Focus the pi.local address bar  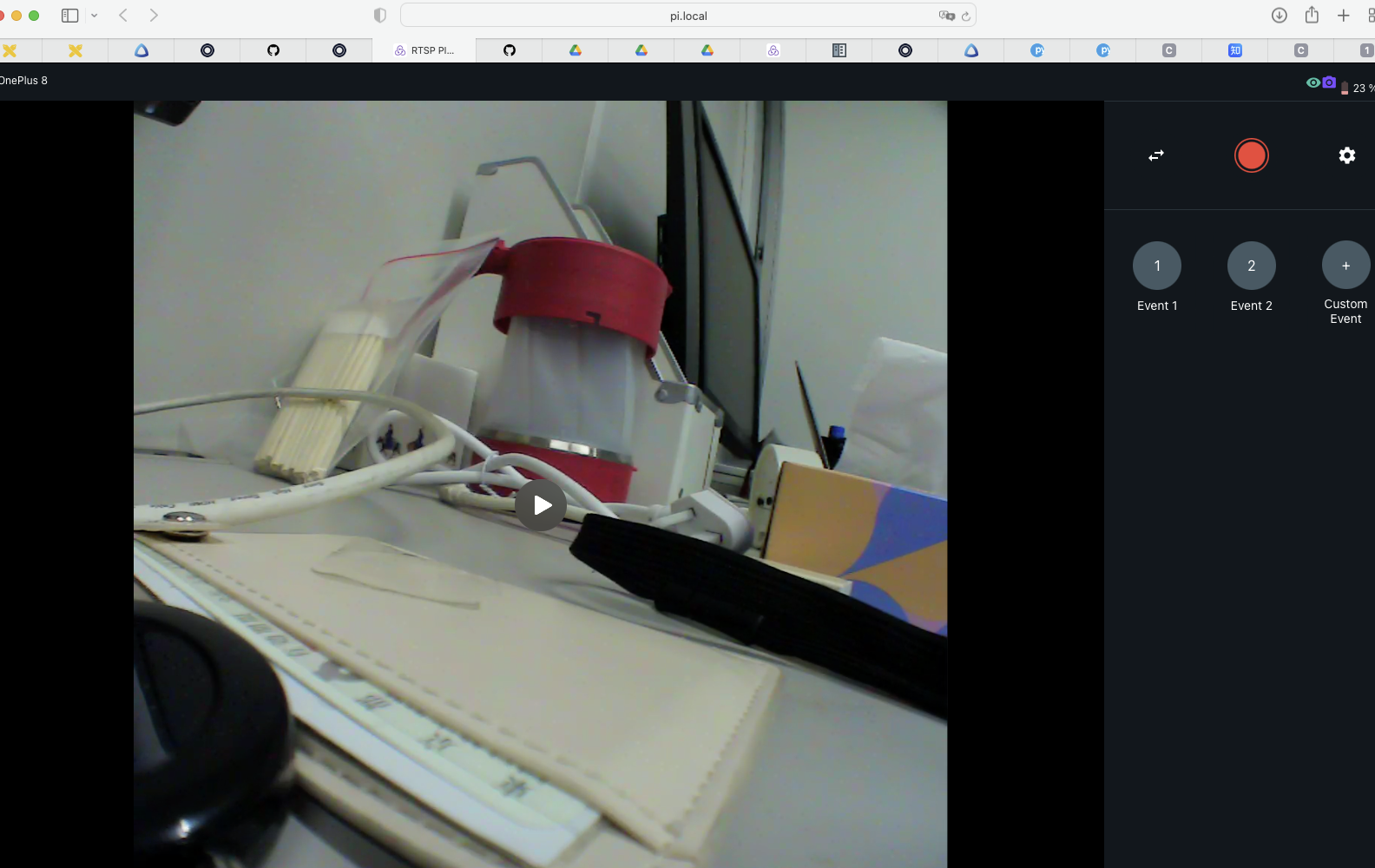688,16
